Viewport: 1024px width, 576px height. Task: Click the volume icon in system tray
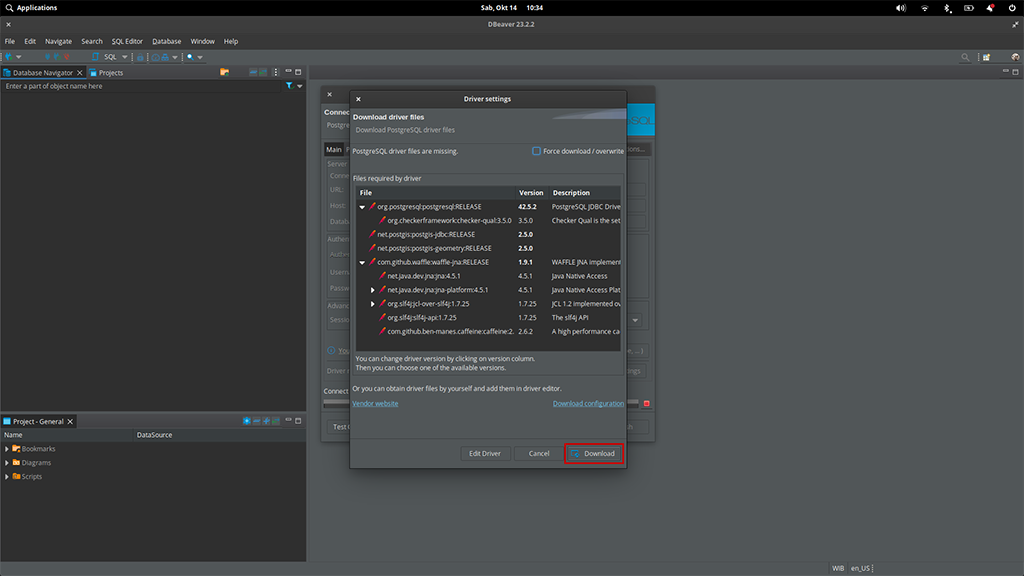point(901,8)
